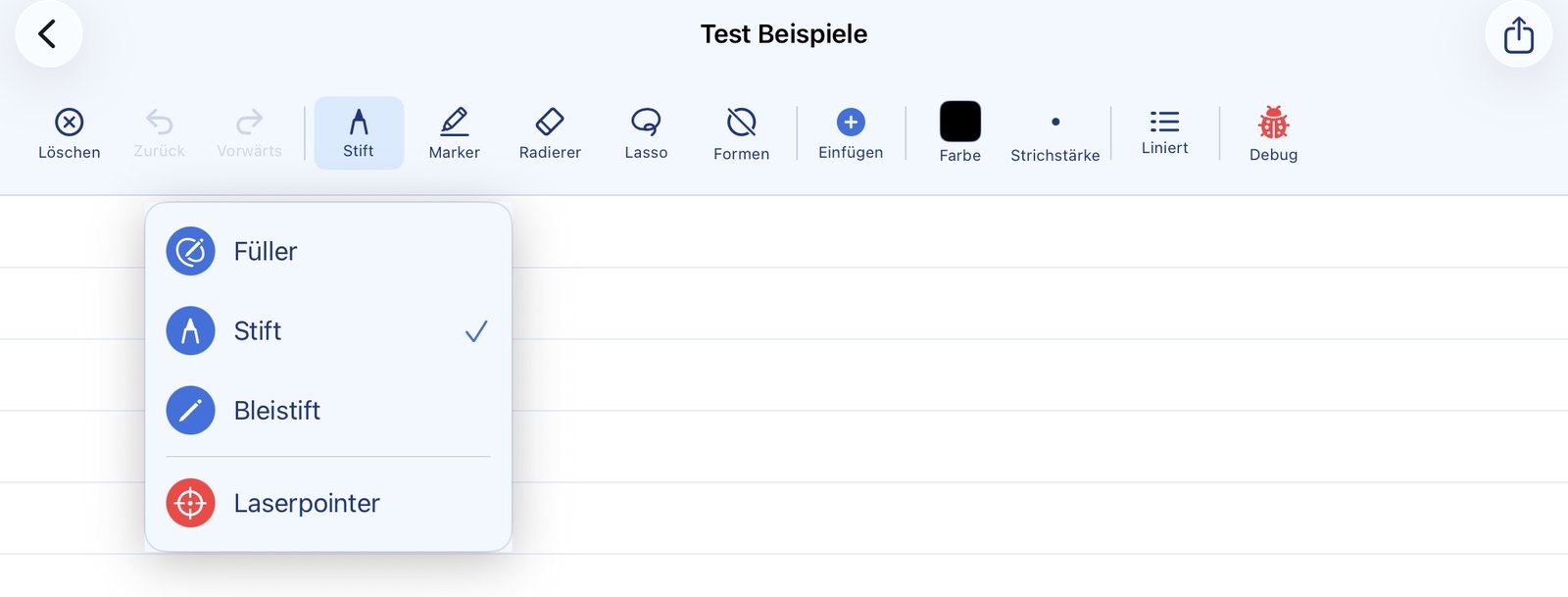The height and width of the screenshot is (597, 1568).
Task: Click the back arrow in top left corner
Action: point(49,33)
